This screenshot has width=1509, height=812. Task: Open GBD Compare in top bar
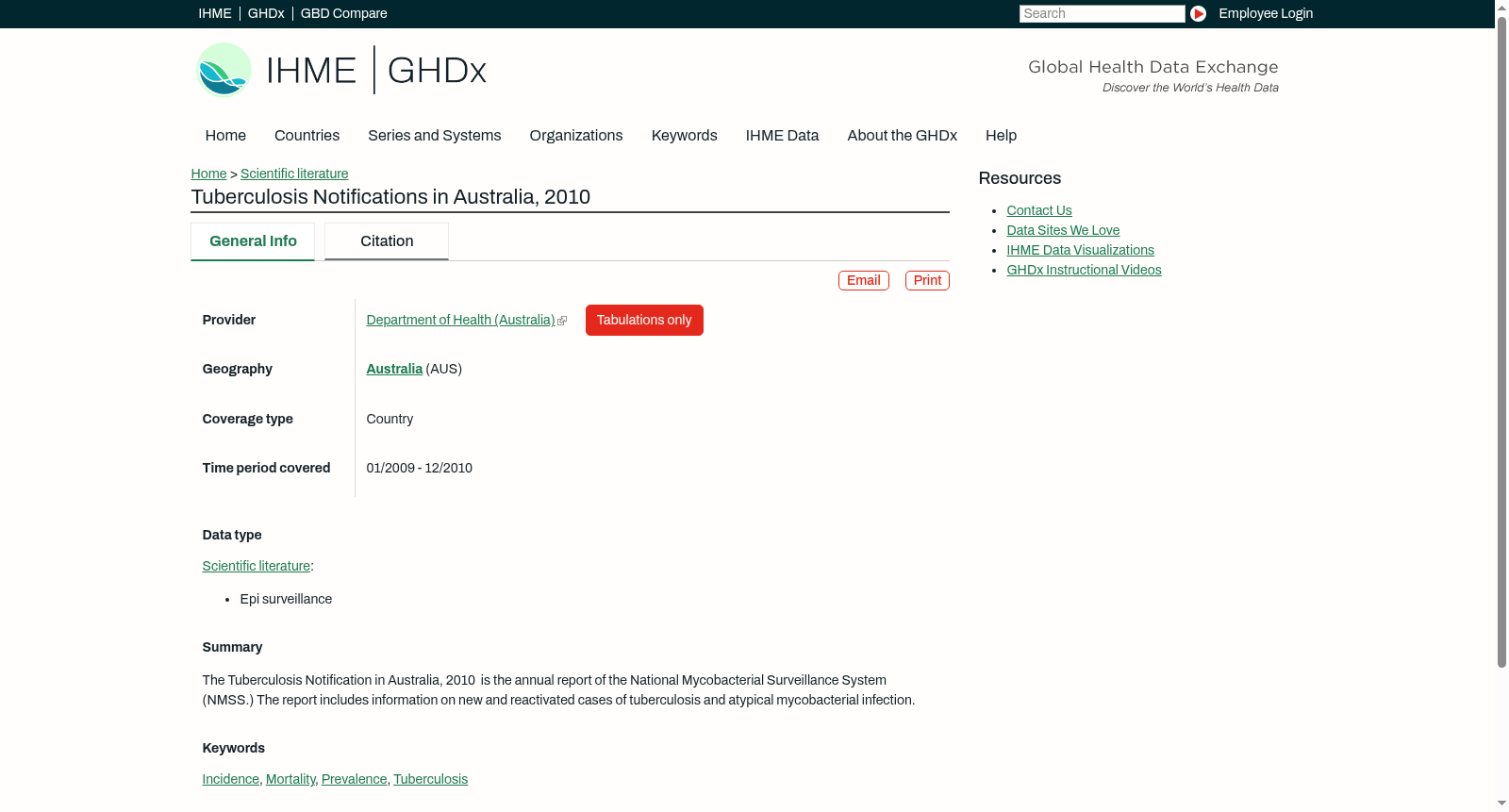pos(343,13)
